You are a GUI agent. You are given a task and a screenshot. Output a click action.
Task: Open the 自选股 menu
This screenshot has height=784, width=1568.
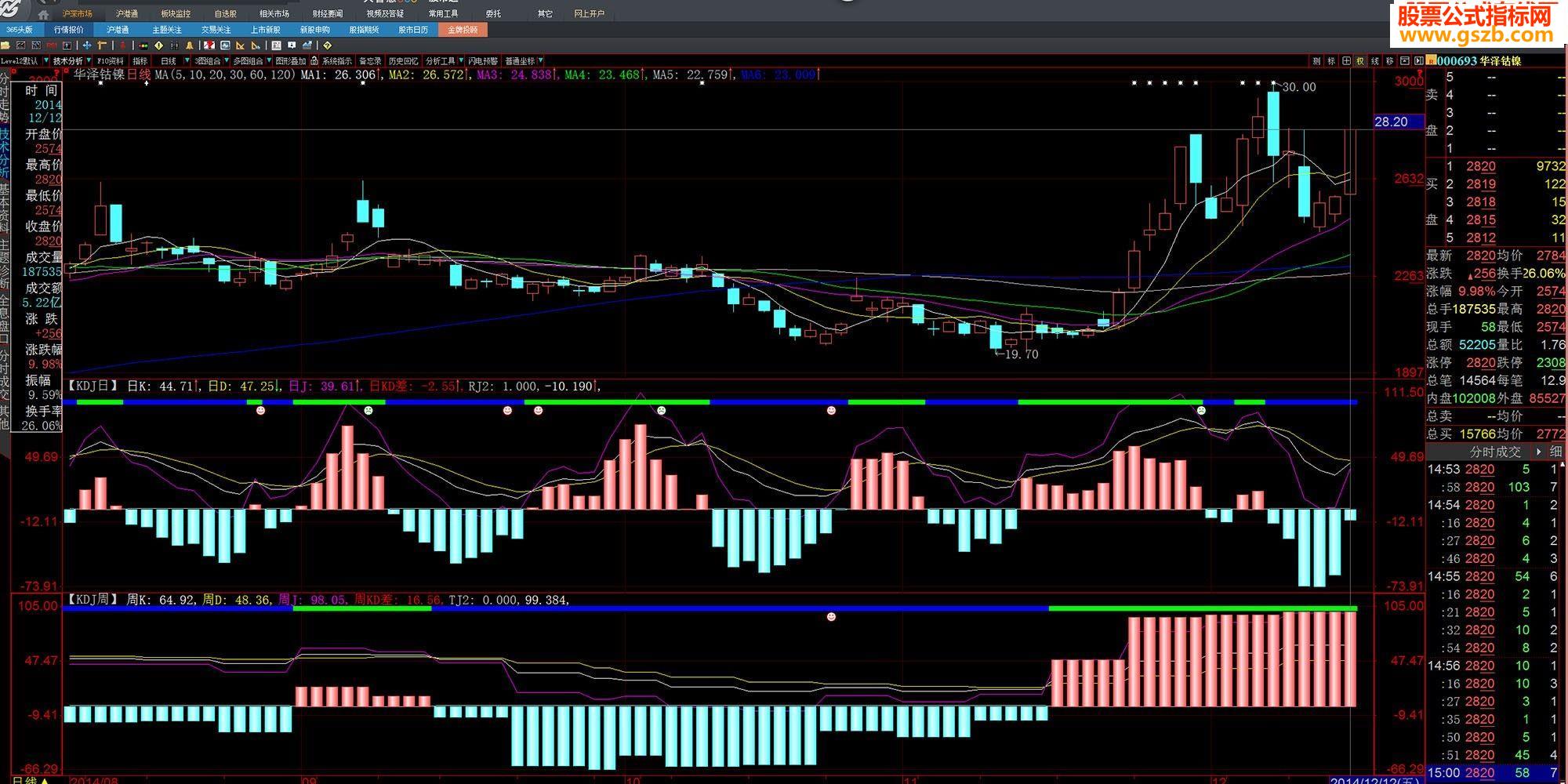(225, 14)
